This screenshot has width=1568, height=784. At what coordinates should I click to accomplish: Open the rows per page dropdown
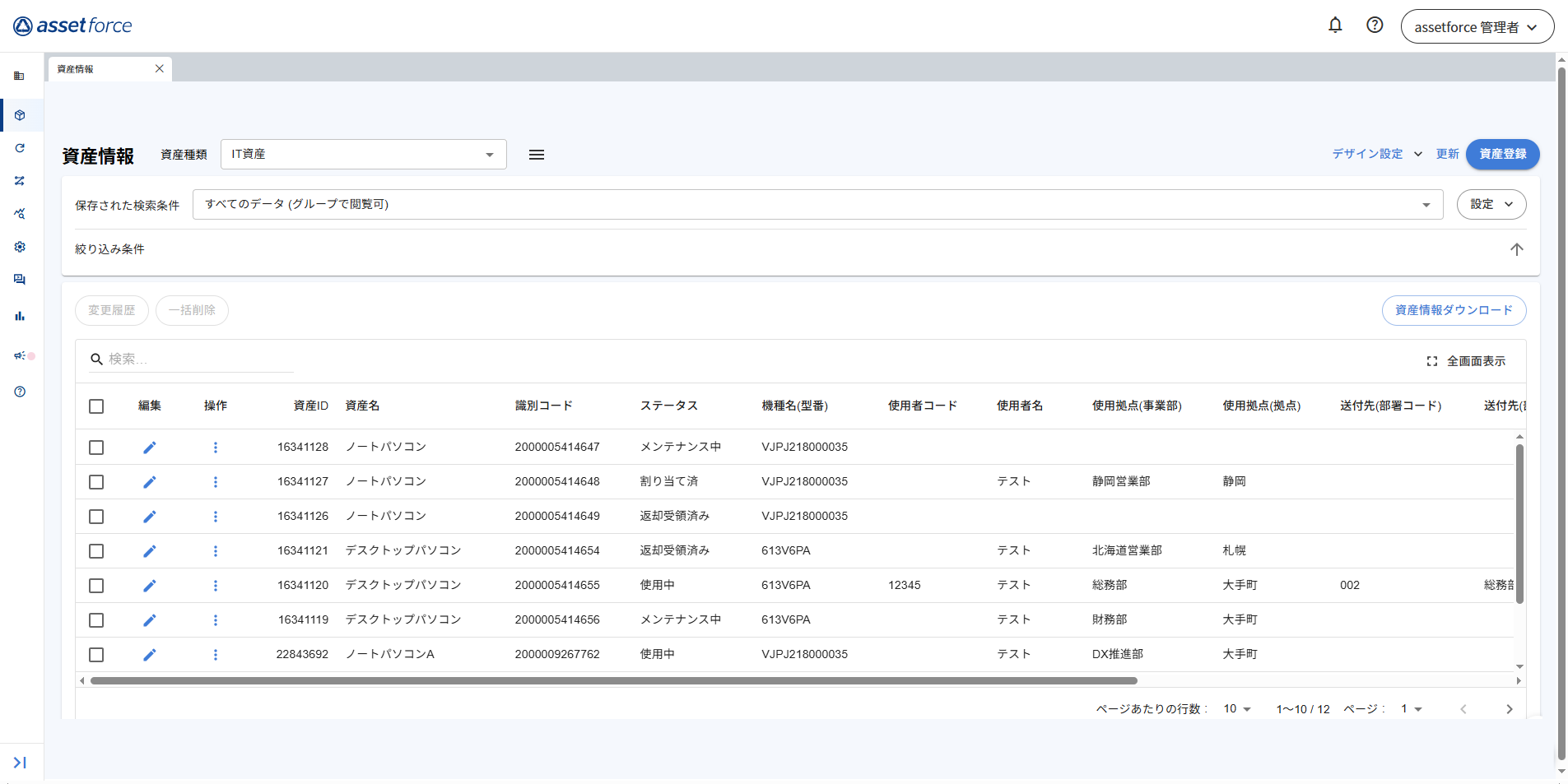tap(1236, 709)
